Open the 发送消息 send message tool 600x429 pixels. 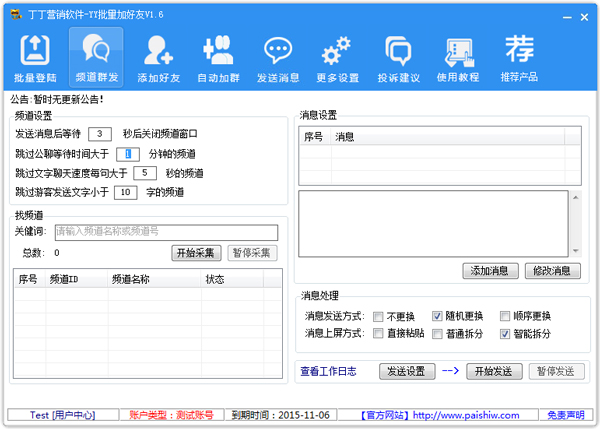point(278,58)
